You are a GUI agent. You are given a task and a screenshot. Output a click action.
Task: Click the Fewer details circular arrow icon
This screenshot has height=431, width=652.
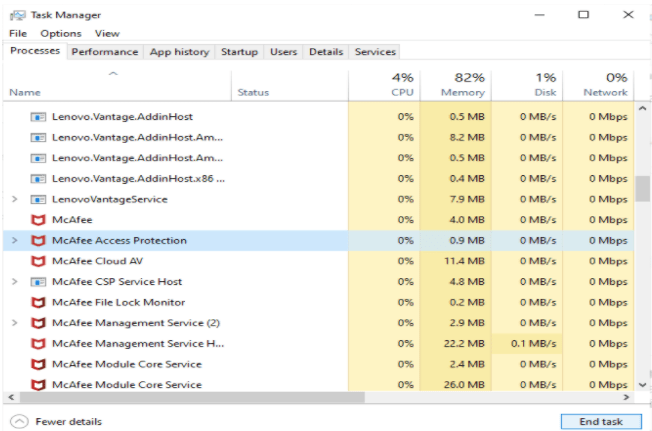pos(19,421)
